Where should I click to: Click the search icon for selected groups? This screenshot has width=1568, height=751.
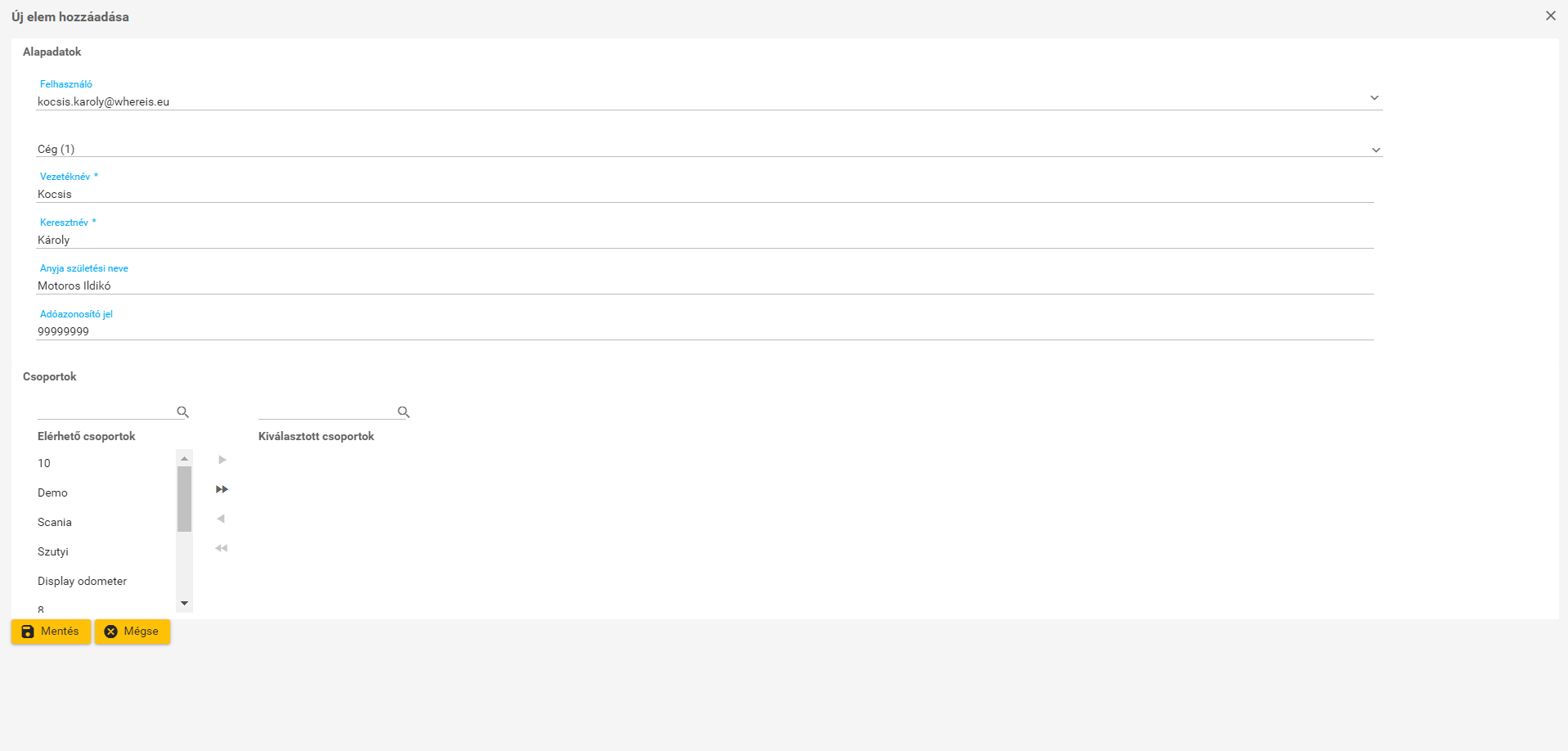tap(403, 412)
